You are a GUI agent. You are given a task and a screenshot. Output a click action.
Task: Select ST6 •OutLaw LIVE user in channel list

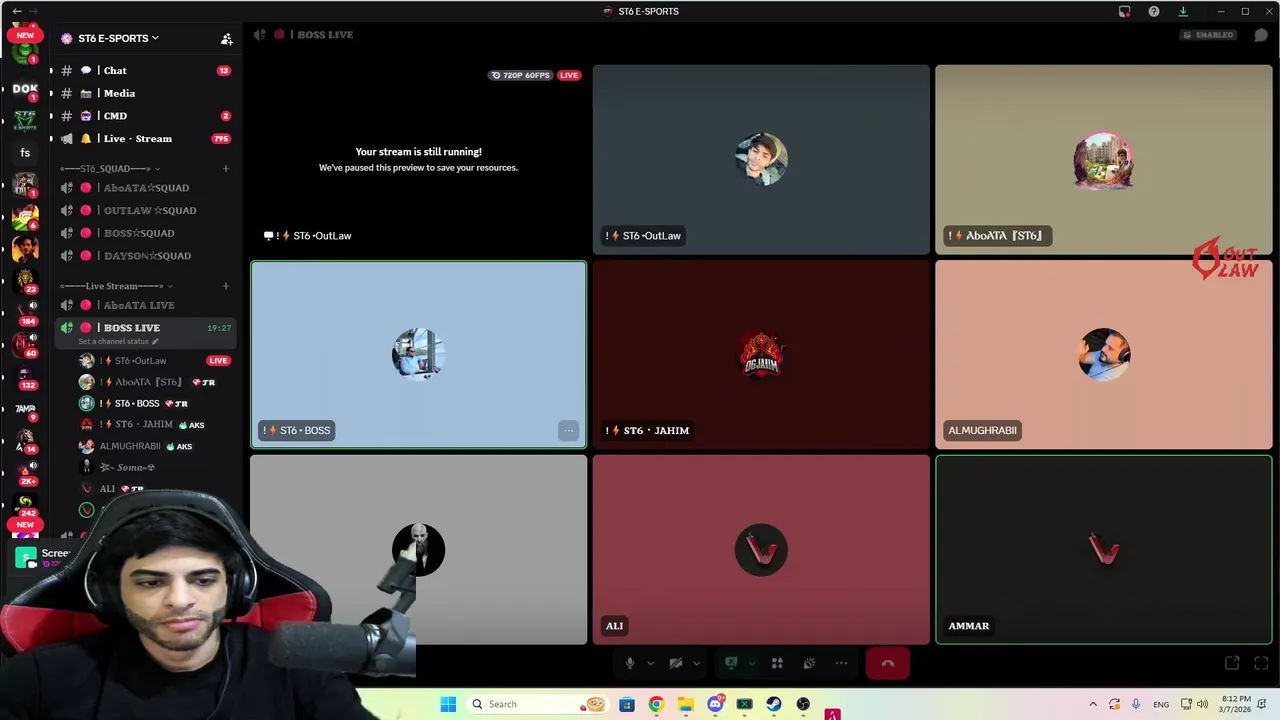(x=155, y=361)
